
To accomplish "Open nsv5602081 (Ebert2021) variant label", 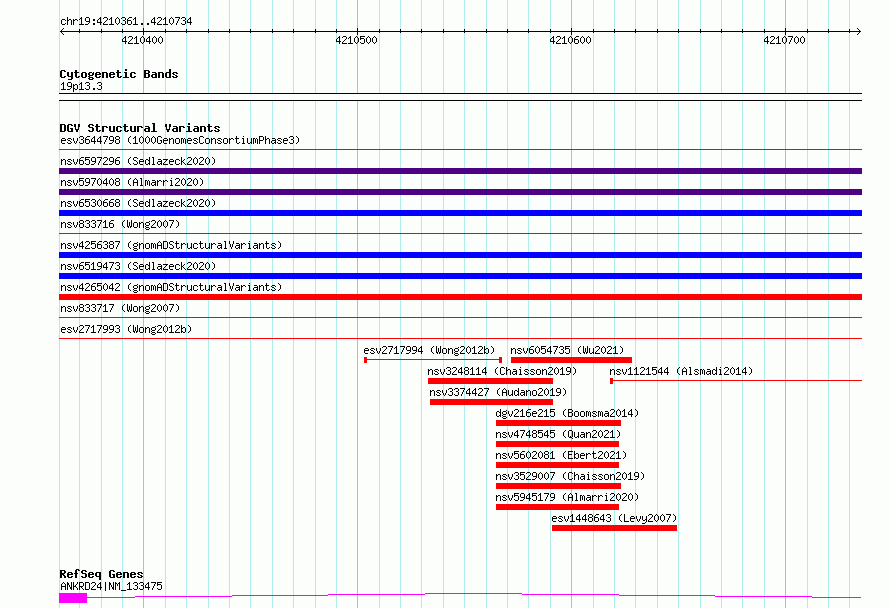I will pyautogui.click(x=561, y=455).
